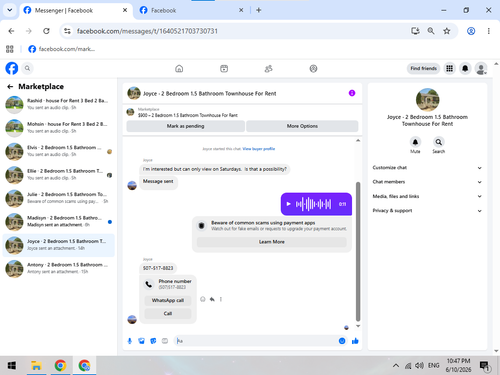Screen dimensions: 500x375
Task: Click the 507-517-8823 message
Action: (158, 268)
